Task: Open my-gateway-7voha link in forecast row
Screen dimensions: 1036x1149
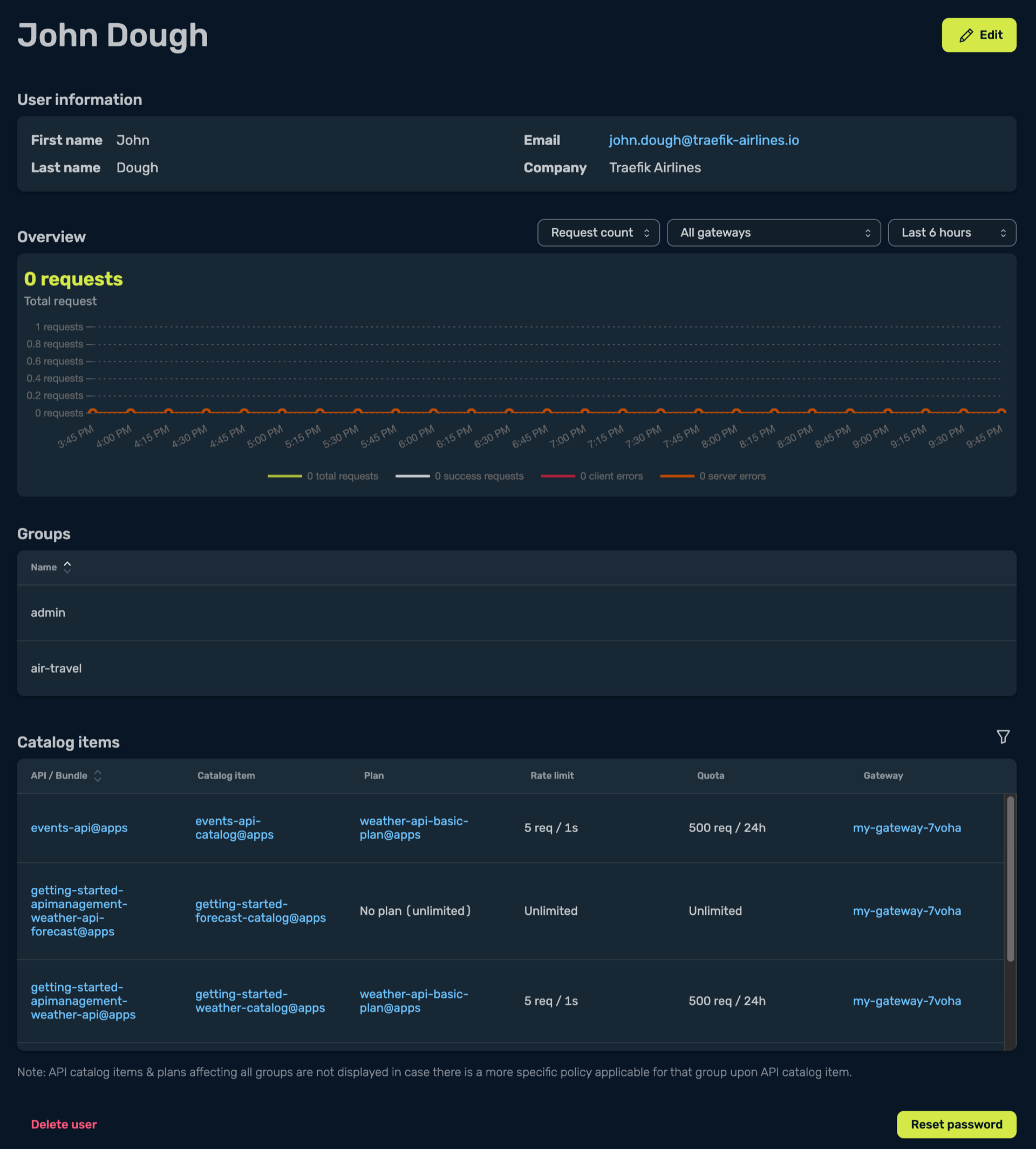Action: (907, 911)
